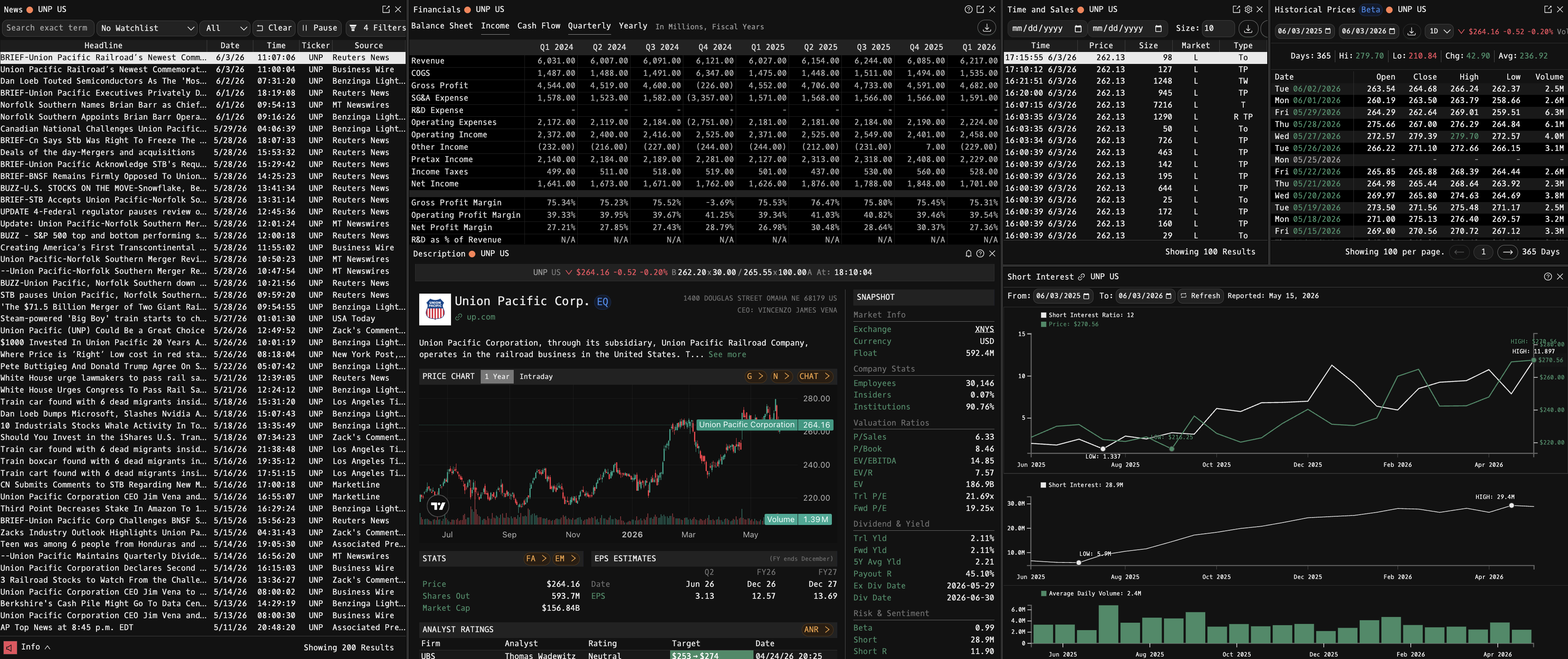Open calendar for Short Interest From date
This screenshot has height=659, width=1568.
click(x=1086, y=296)
